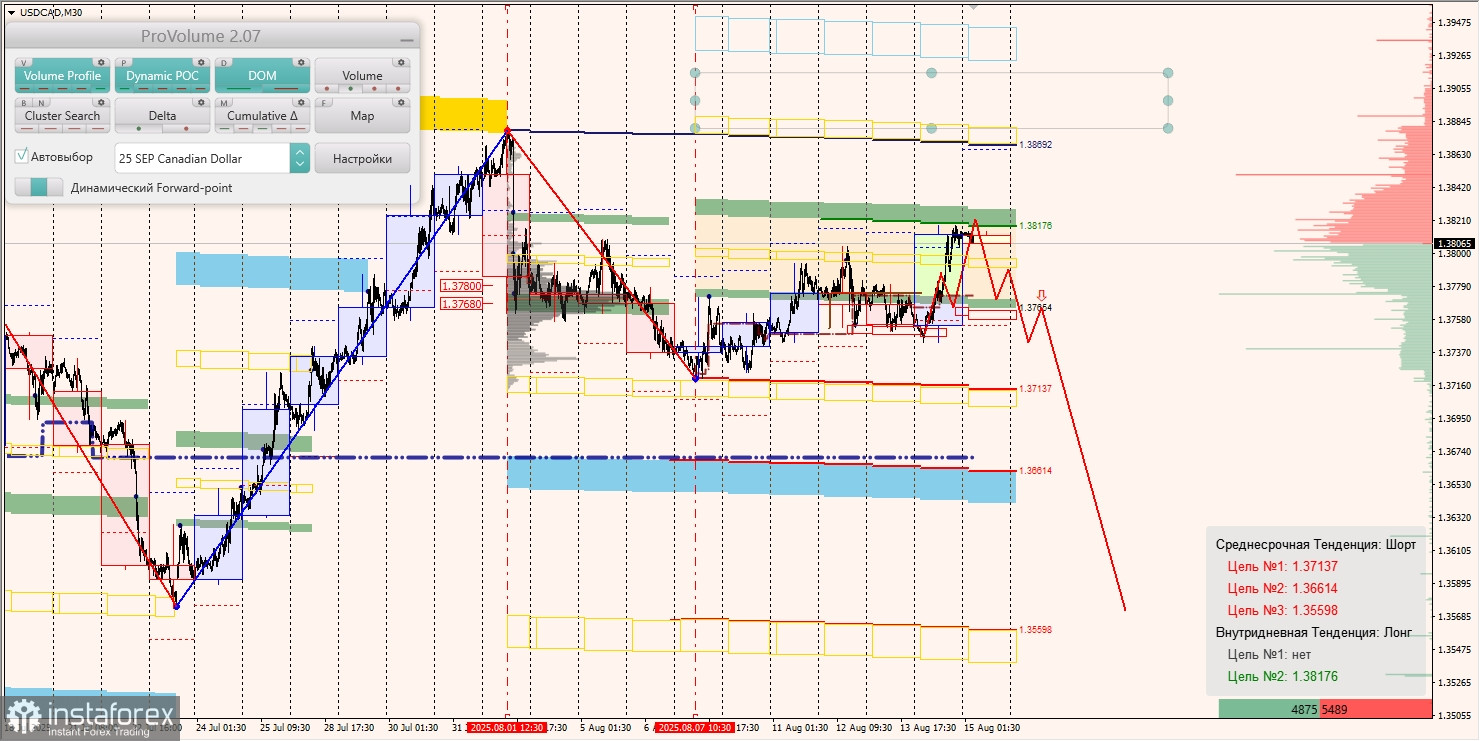Open Cumulative Δ gear settings
This screenshot has height=741, width=1480.
pyautogui.click(x=301, y=102)
